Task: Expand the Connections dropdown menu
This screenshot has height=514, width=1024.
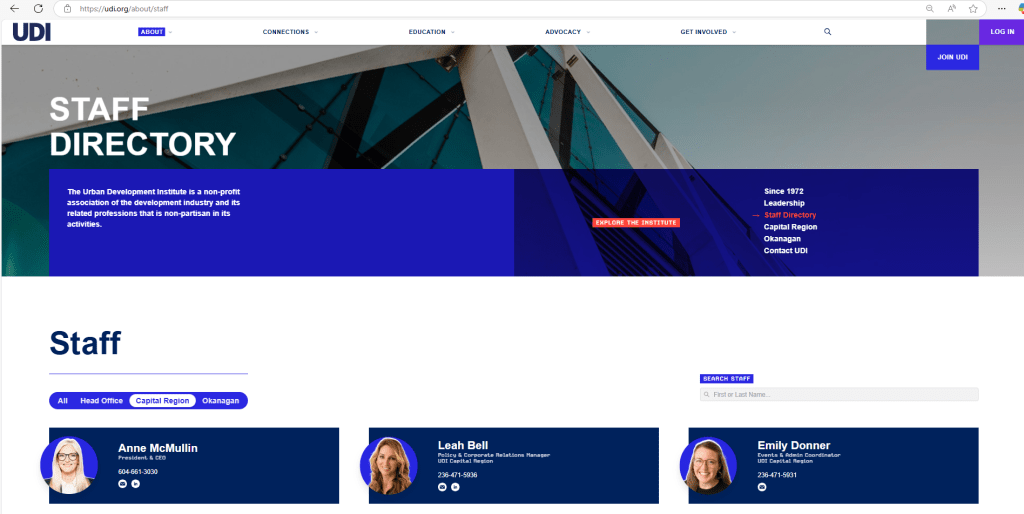Action: pyautogui.click(x=290, y=32)
